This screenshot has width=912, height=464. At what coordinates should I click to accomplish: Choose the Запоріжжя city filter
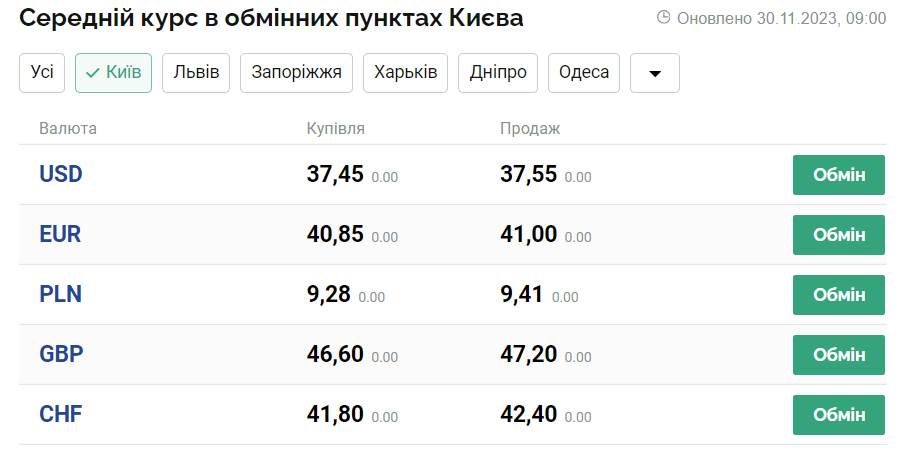[297, 73]
